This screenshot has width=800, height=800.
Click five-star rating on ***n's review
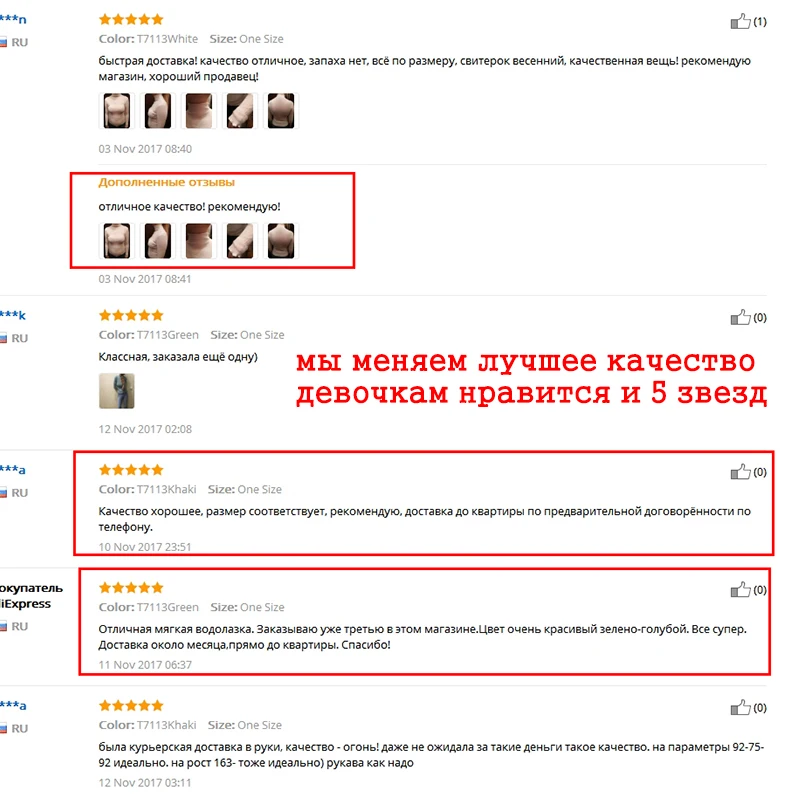(x=131, y=19)
